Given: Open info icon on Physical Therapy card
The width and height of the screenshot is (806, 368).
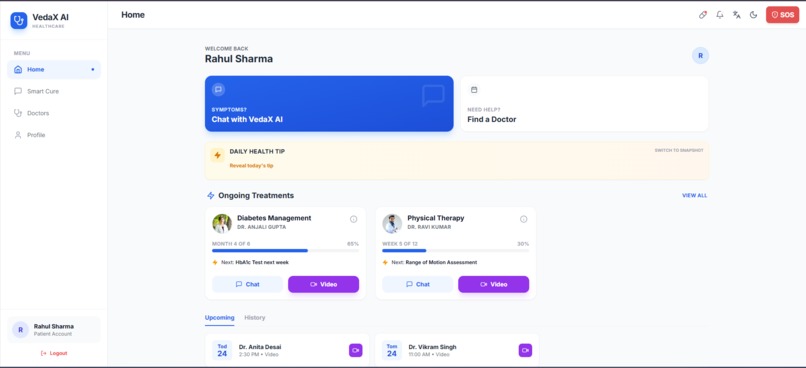Looking at the screenshot, I should click(x=524, y=219).
